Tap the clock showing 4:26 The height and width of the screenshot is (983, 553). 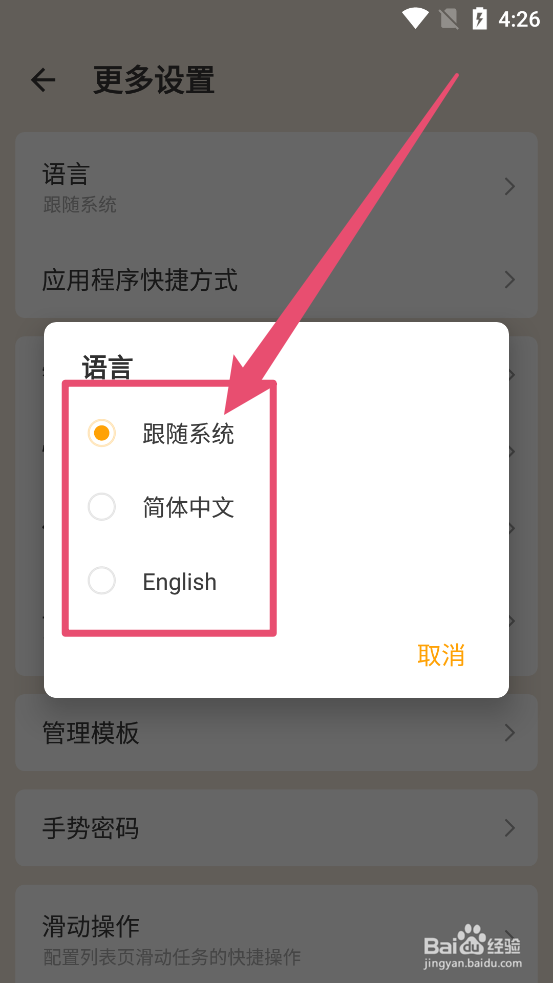[x=519, y=19]
